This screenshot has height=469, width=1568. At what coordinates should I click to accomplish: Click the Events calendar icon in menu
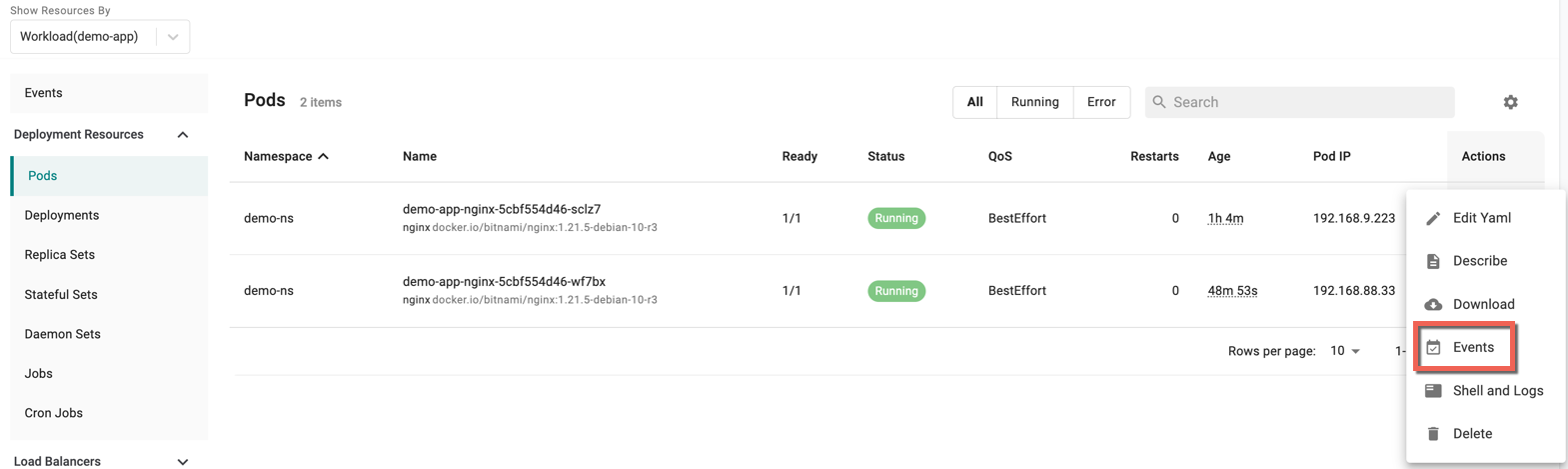click(1432, 347)
